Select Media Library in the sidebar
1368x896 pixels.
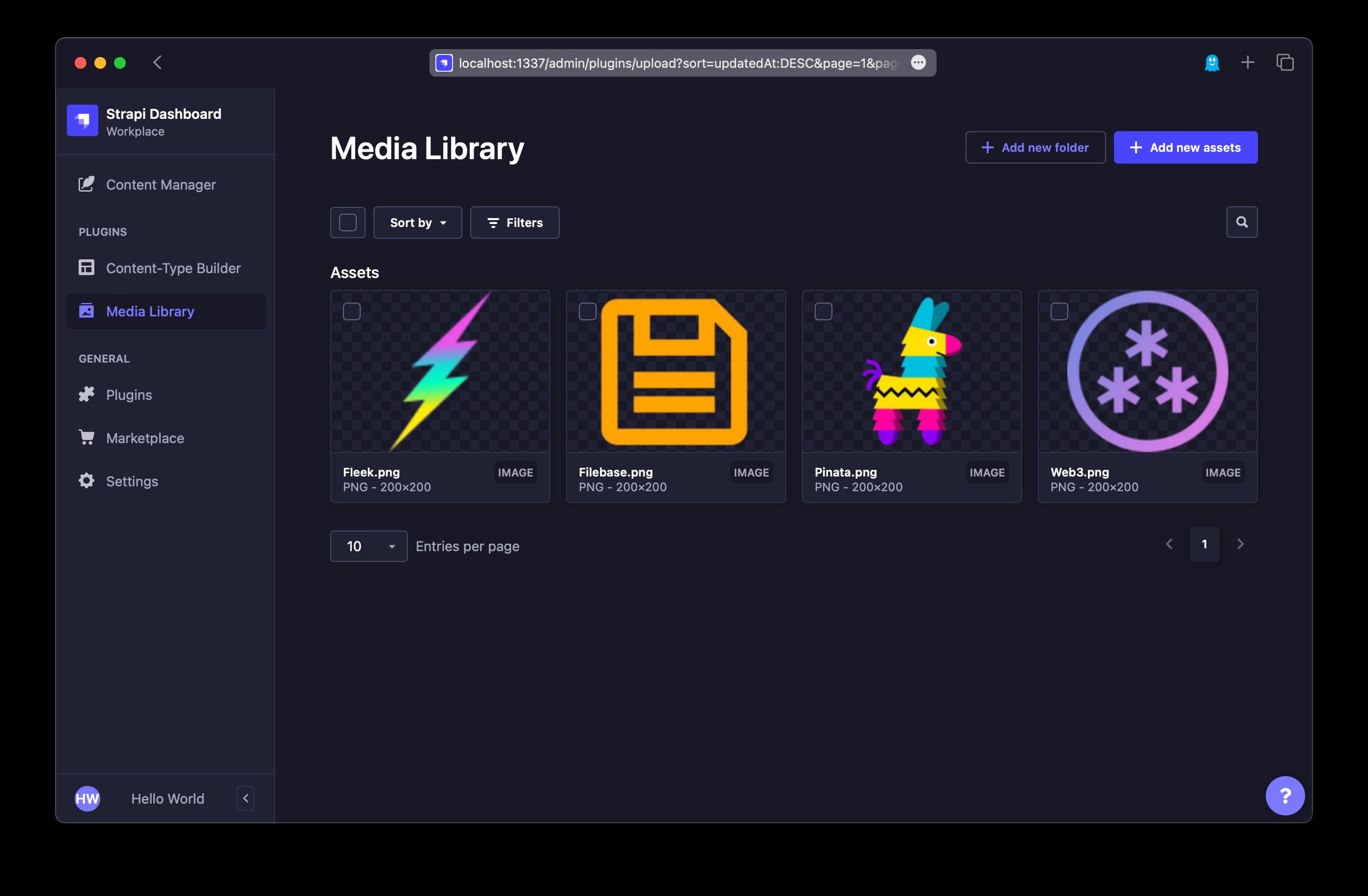[166, 311]
